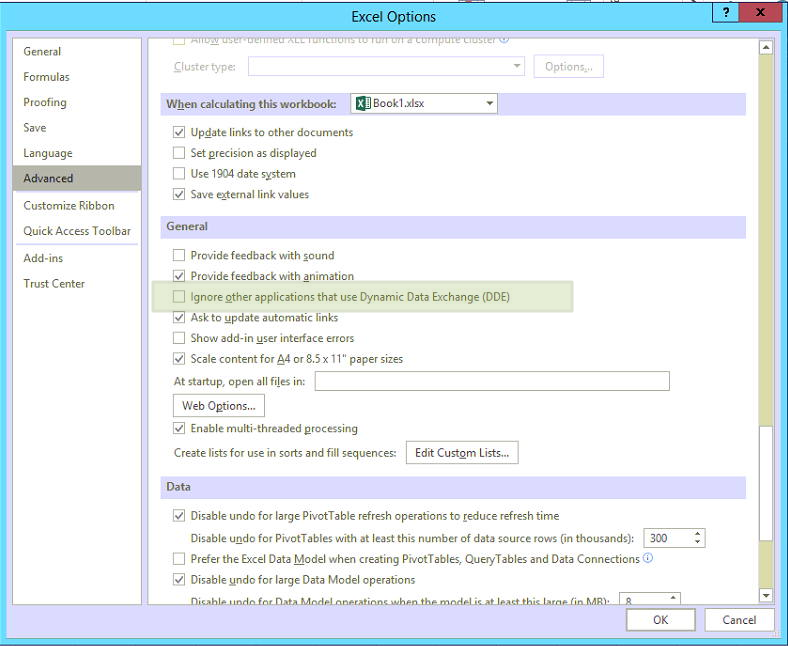Image resolution: width=788 pixels, height=646 pixels.
Task: Open the Formulas options category
Action: [47, 77]
